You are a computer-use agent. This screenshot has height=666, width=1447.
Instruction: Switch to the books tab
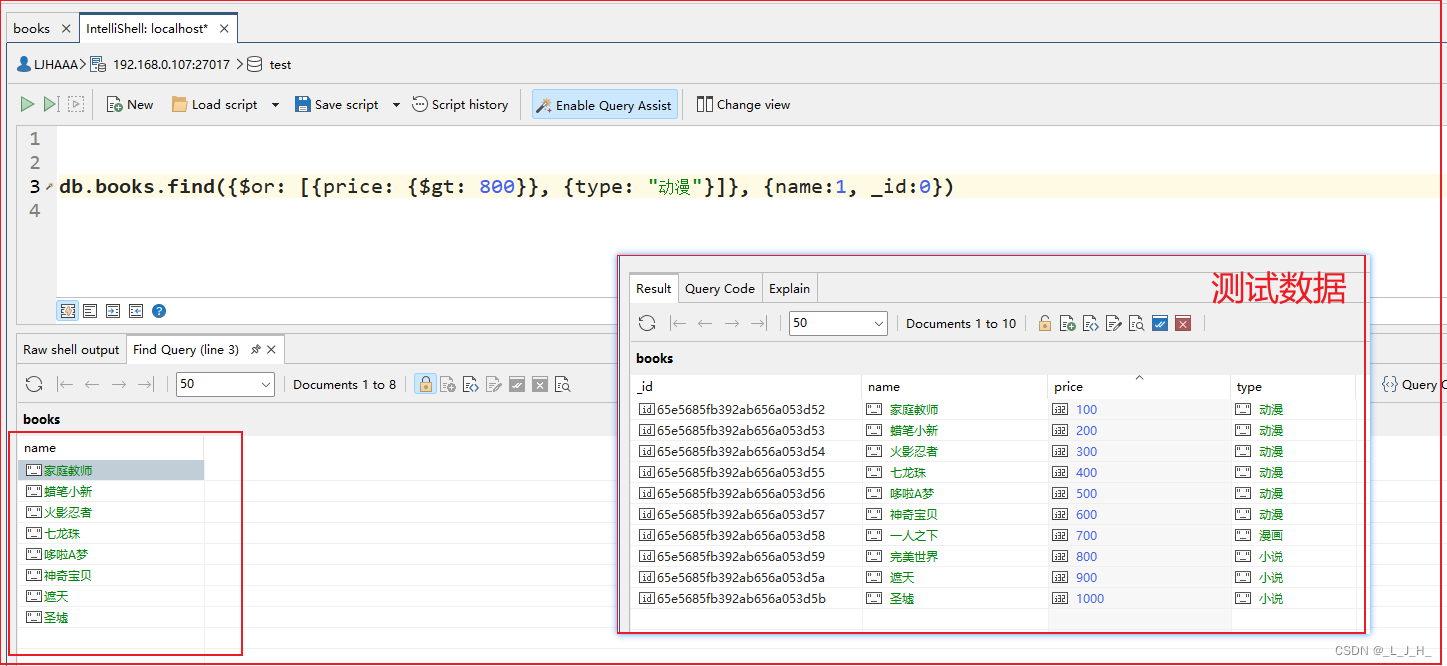point(31,28)
